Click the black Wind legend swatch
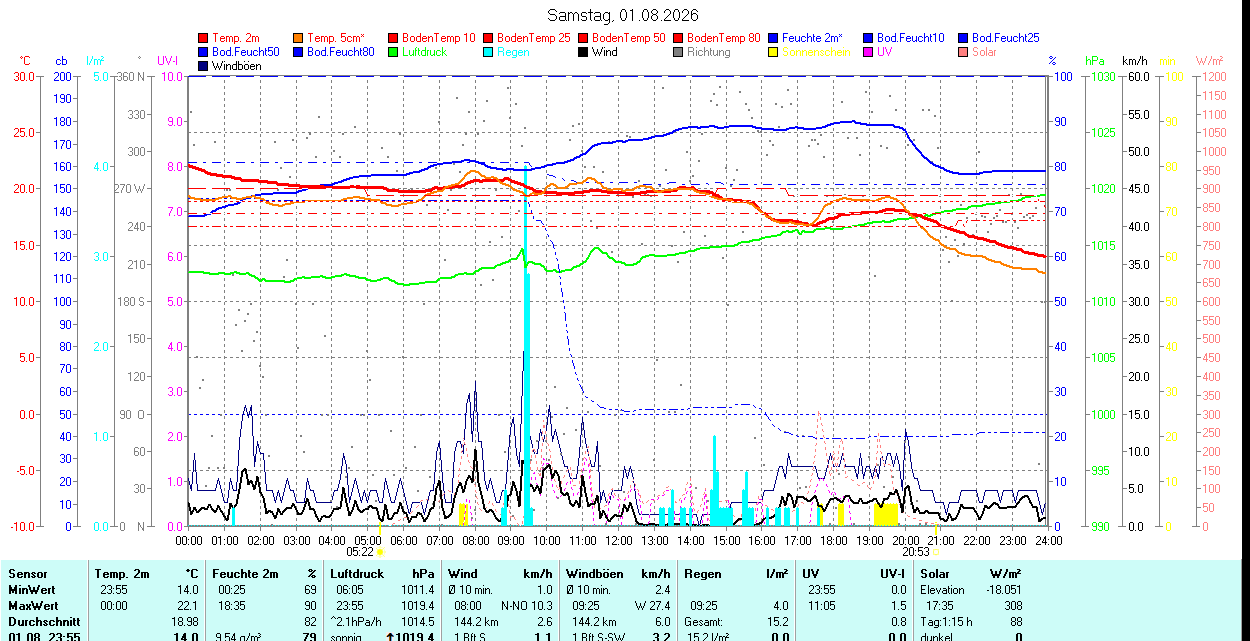The width and height of the screenshot is (1250, 641). (582, 51)
